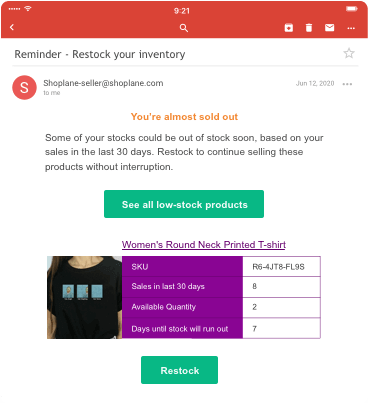The image size is (368, 403).
Task: Tap the battery indicator icon
Action: point(351,9)
